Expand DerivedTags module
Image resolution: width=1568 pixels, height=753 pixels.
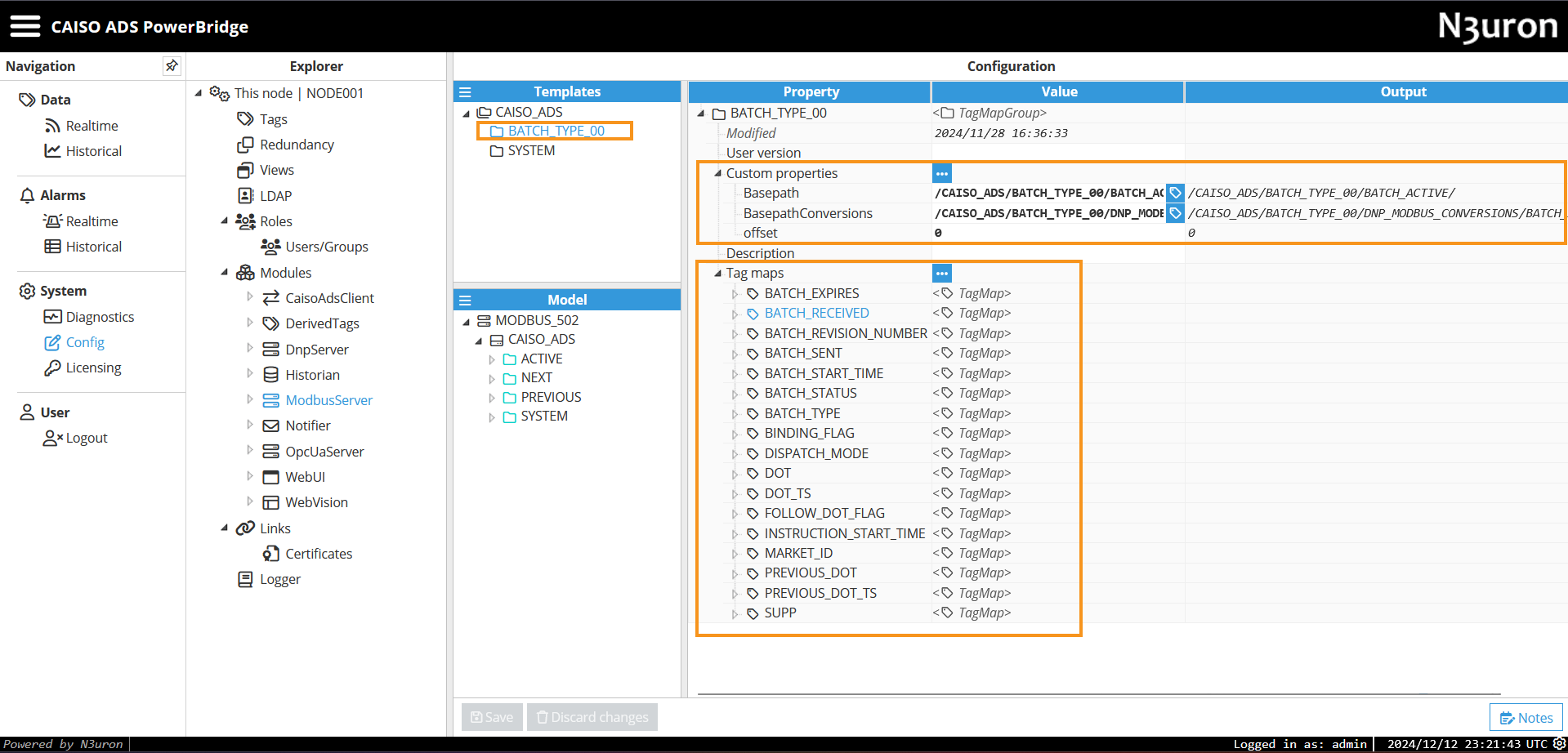[250, 323]
